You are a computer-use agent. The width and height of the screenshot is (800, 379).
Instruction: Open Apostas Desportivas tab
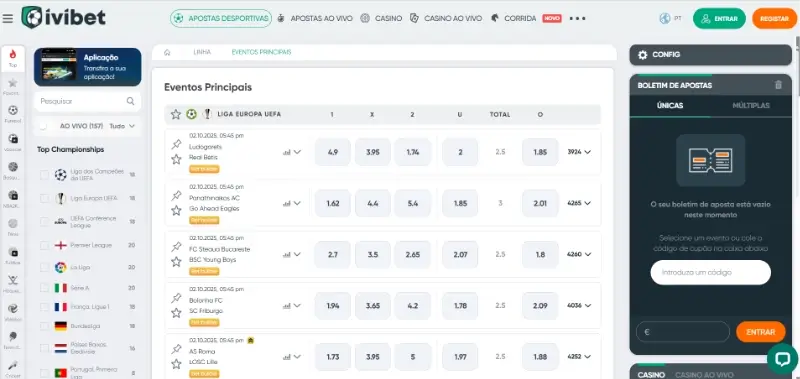(x=221, y=18)
